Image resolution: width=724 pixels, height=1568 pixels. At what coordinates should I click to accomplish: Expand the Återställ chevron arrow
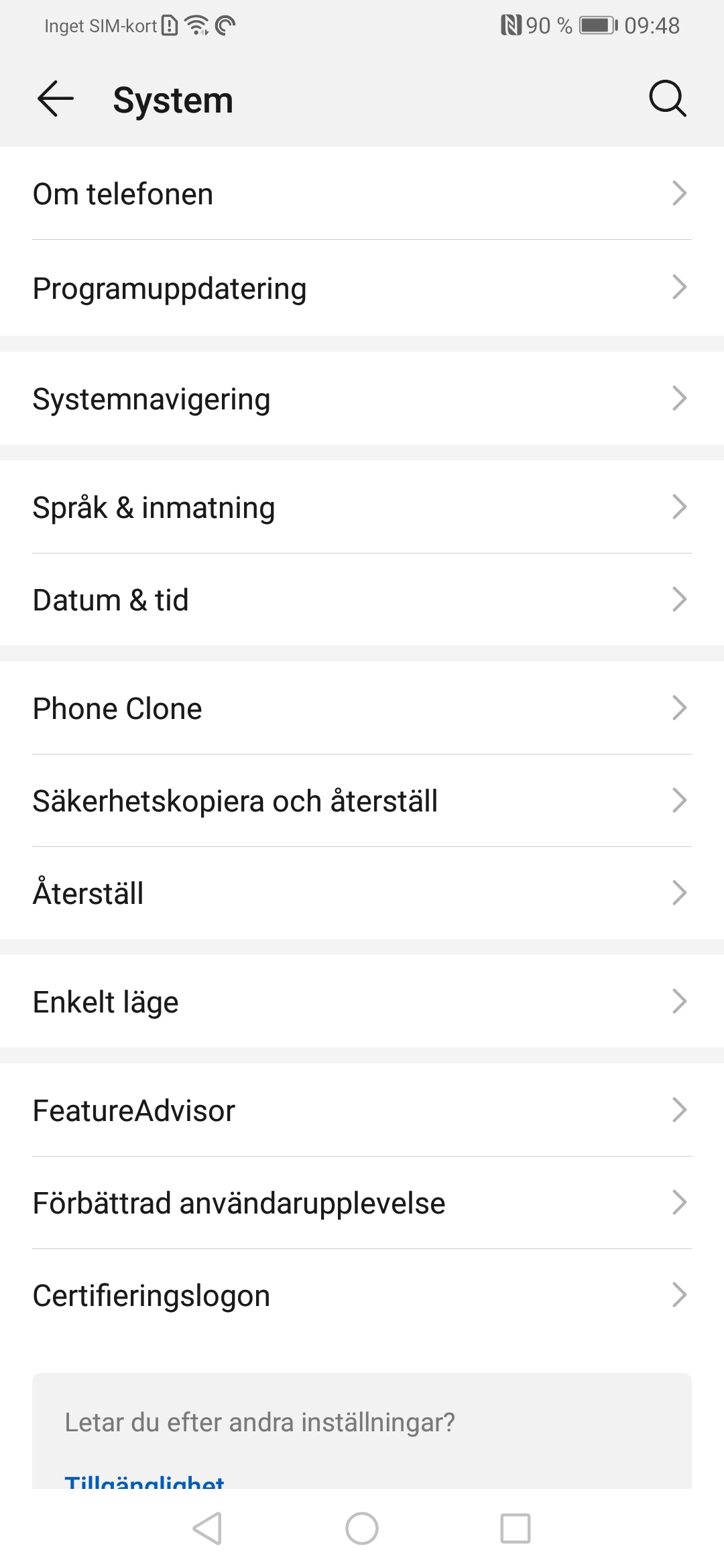(x=679, y=893)
